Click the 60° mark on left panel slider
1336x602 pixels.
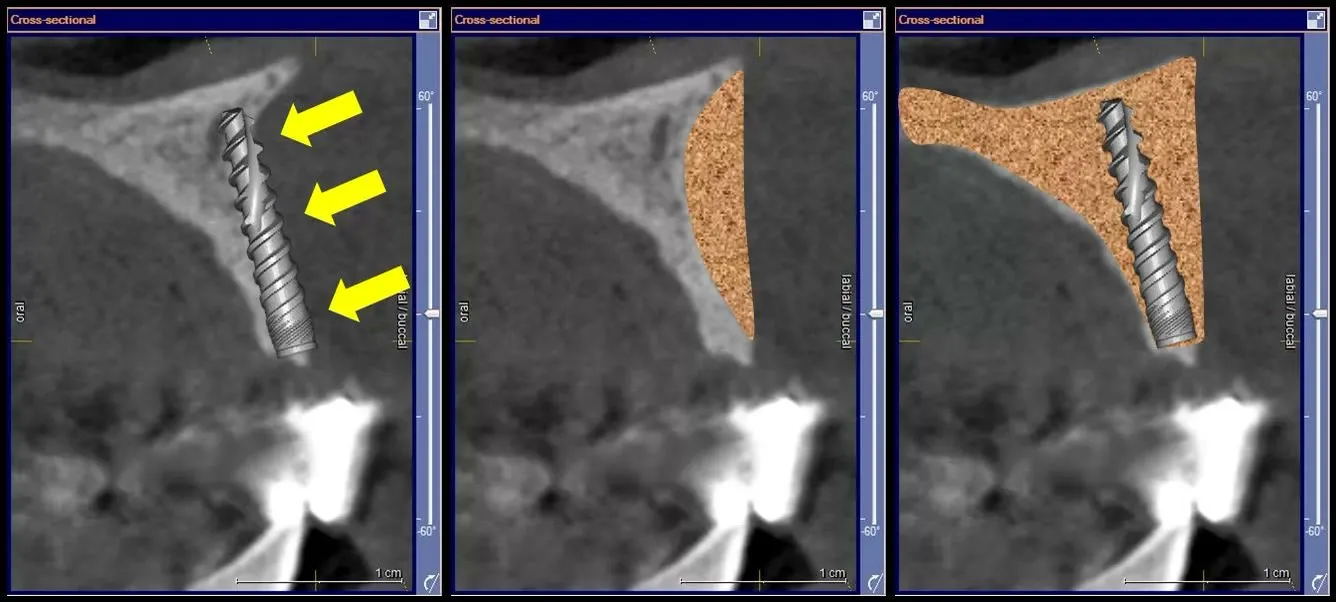pyautogui.click(x=425, y=96)
